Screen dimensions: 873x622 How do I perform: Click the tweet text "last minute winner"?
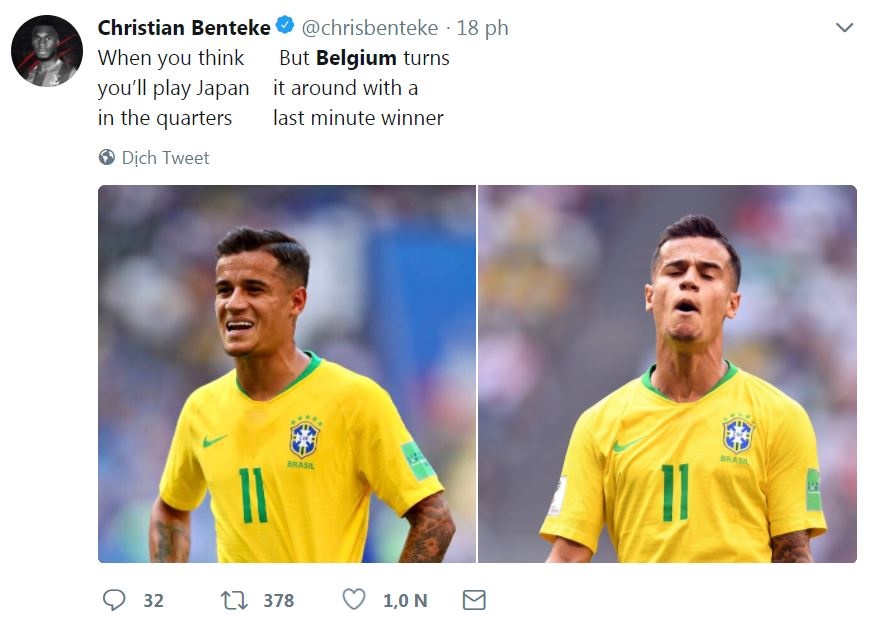click(358, 118)
